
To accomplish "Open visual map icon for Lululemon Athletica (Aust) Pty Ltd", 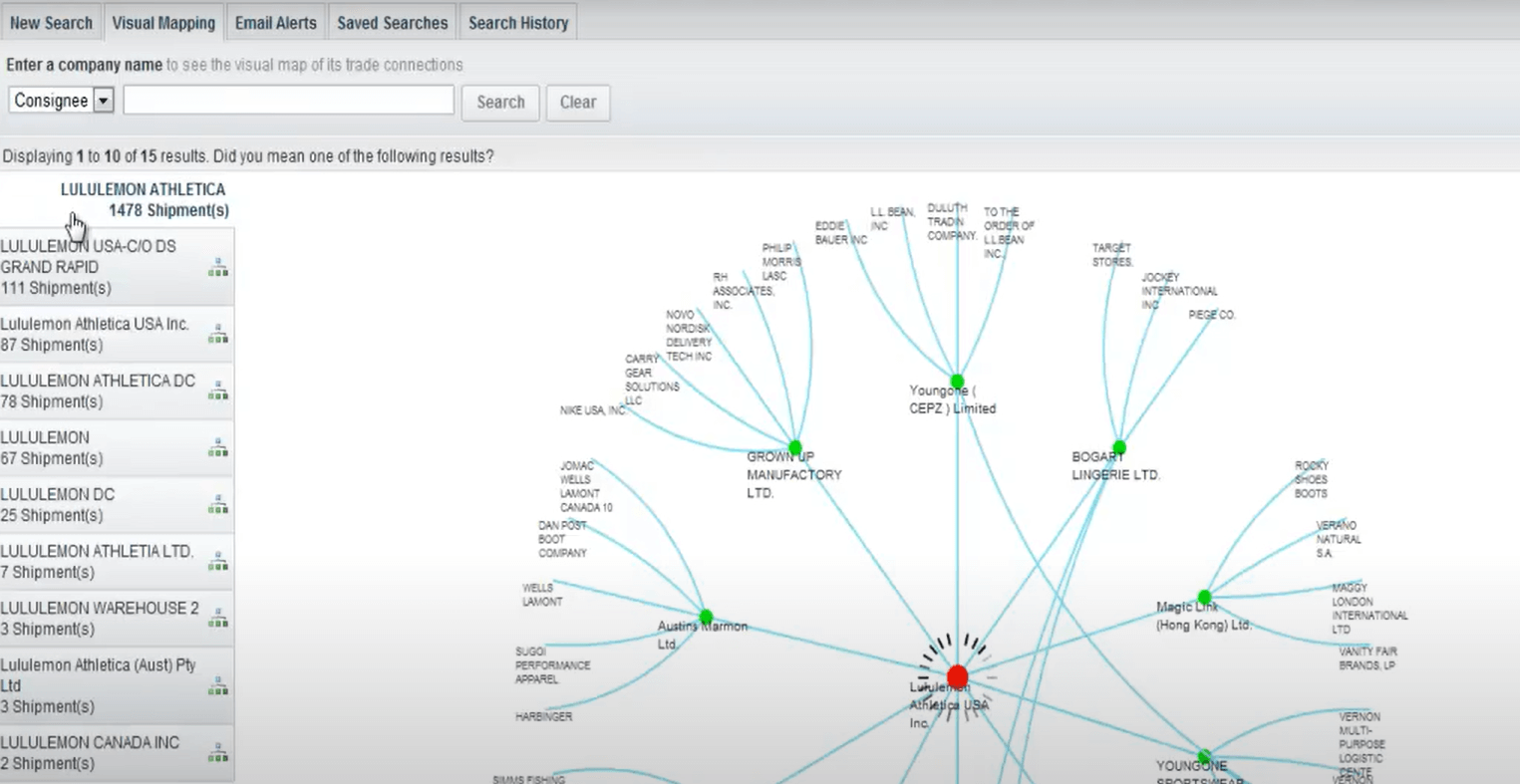I will (x=217, y=686).
